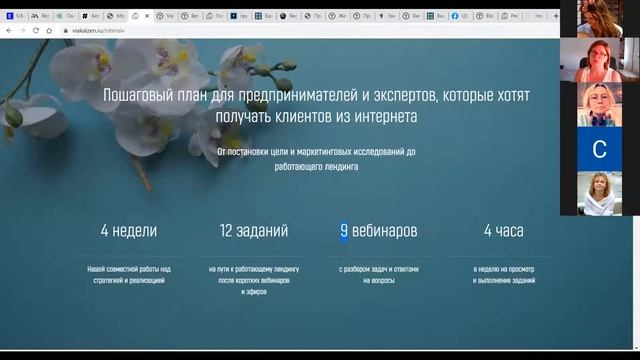Image resolution: width=640 pixels, height=360 pixels.
Task: Select the top participant video with the flower in her hair
Action: pyautogui.click(x=599, y=19)
